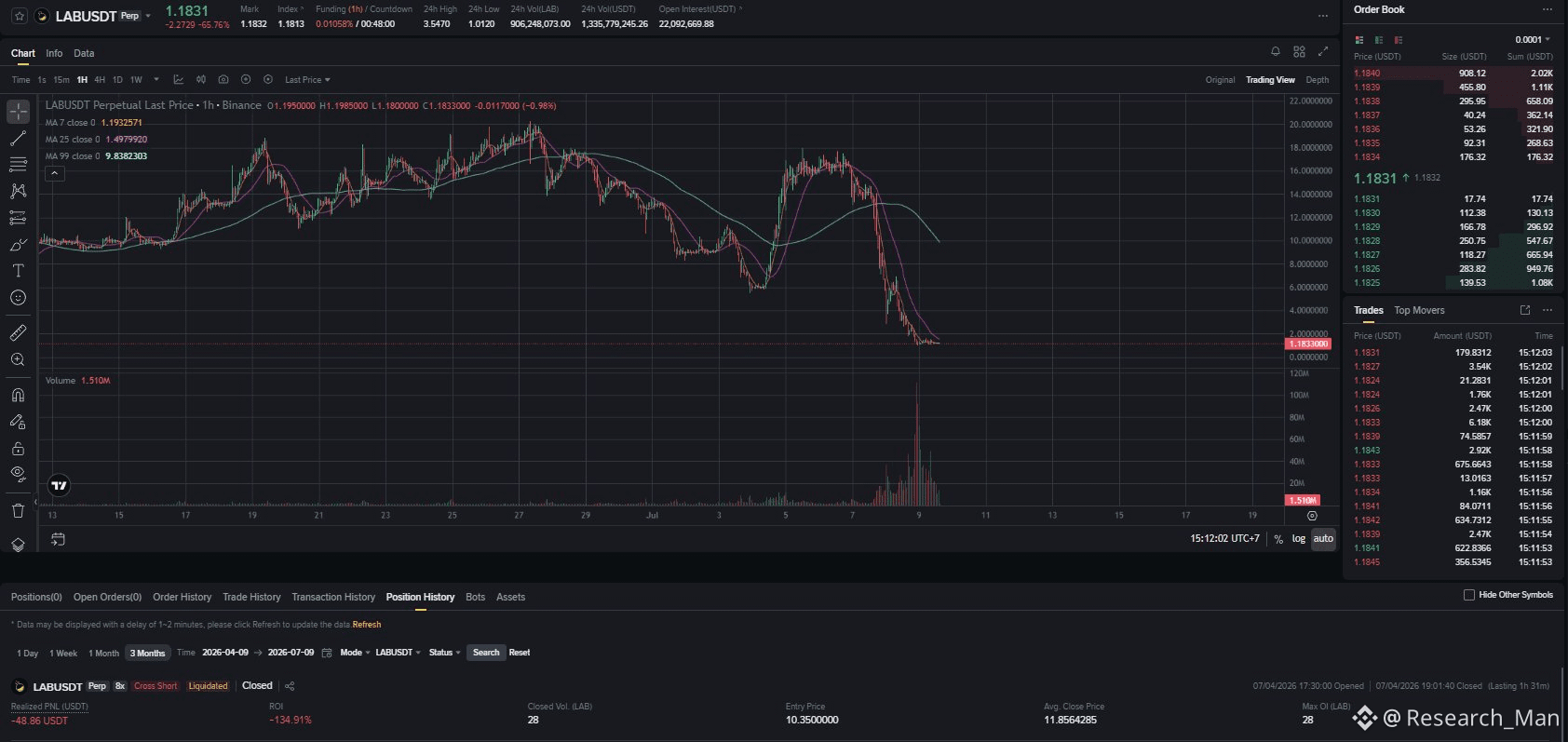Select the text annotation tool
1568x742 pixels.
point(18,271)
